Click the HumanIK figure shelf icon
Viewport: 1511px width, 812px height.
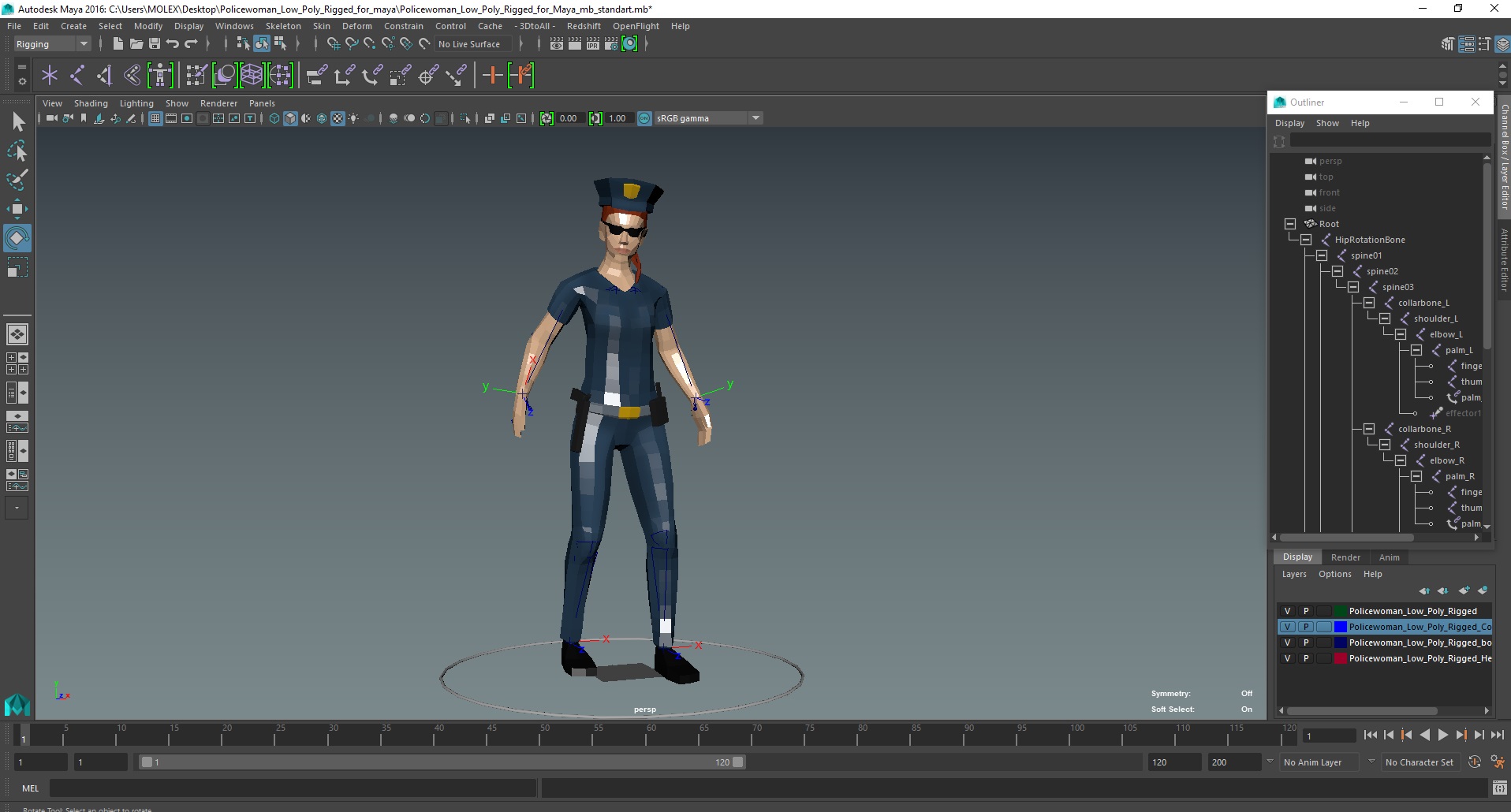click(160, 76)
